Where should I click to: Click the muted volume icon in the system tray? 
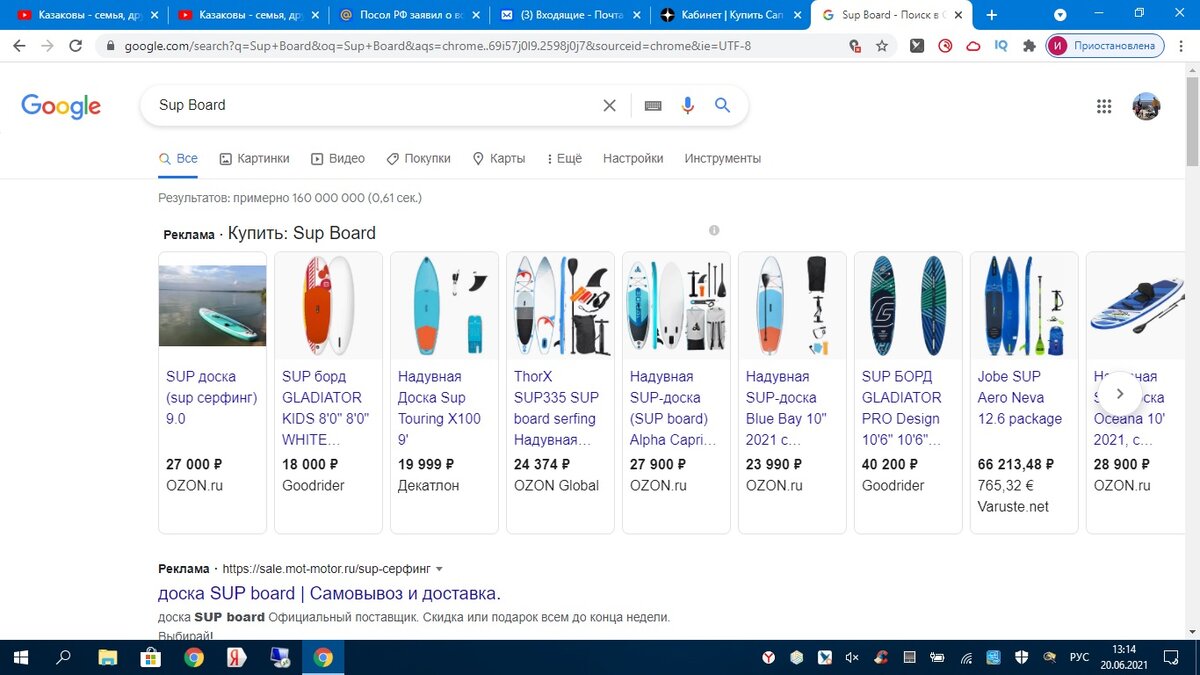[852, 657]
